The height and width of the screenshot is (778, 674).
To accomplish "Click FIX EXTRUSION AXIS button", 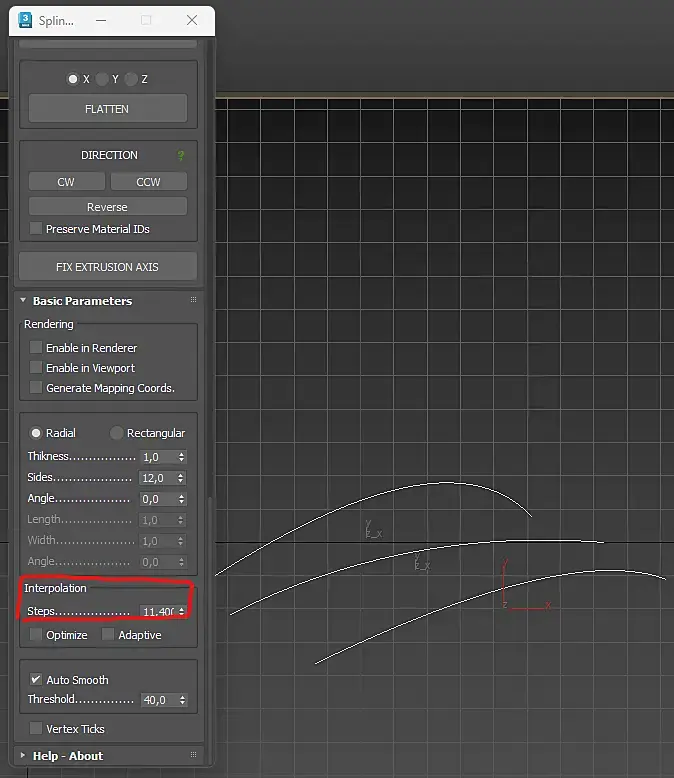I will click(108, 266).
